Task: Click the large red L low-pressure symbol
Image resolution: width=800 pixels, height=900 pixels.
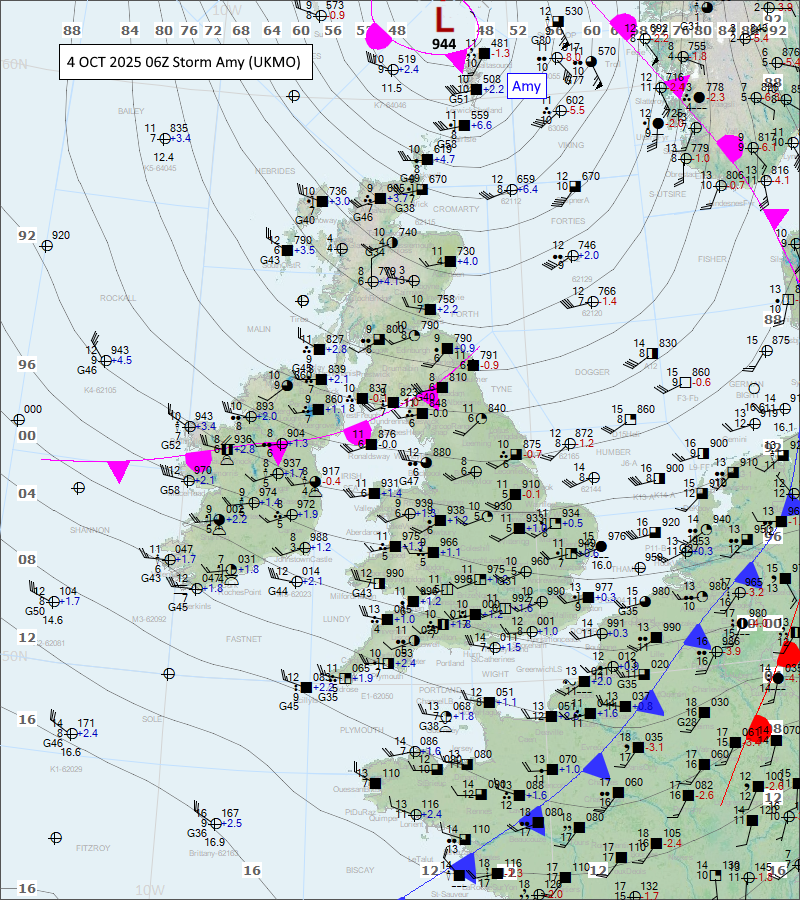Action: (444, 18)
